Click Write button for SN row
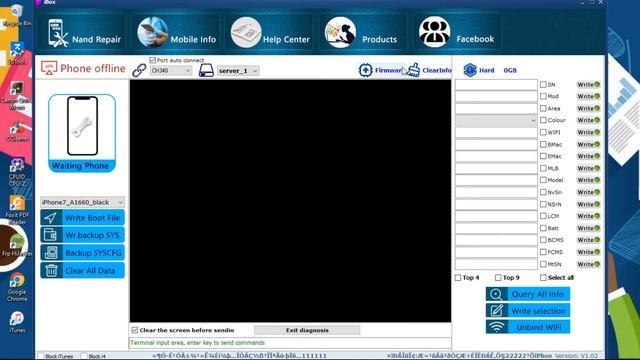This screenshot has width=640, height=360. pyautogui.click(x=588, y=84)
